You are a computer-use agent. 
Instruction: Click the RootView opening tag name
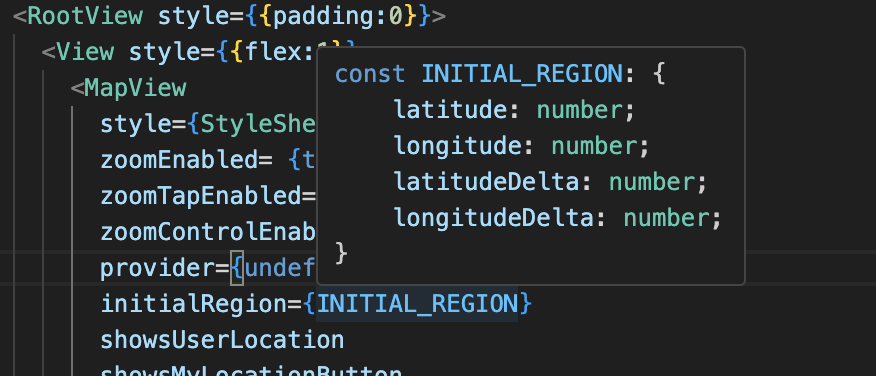(85, 16)
